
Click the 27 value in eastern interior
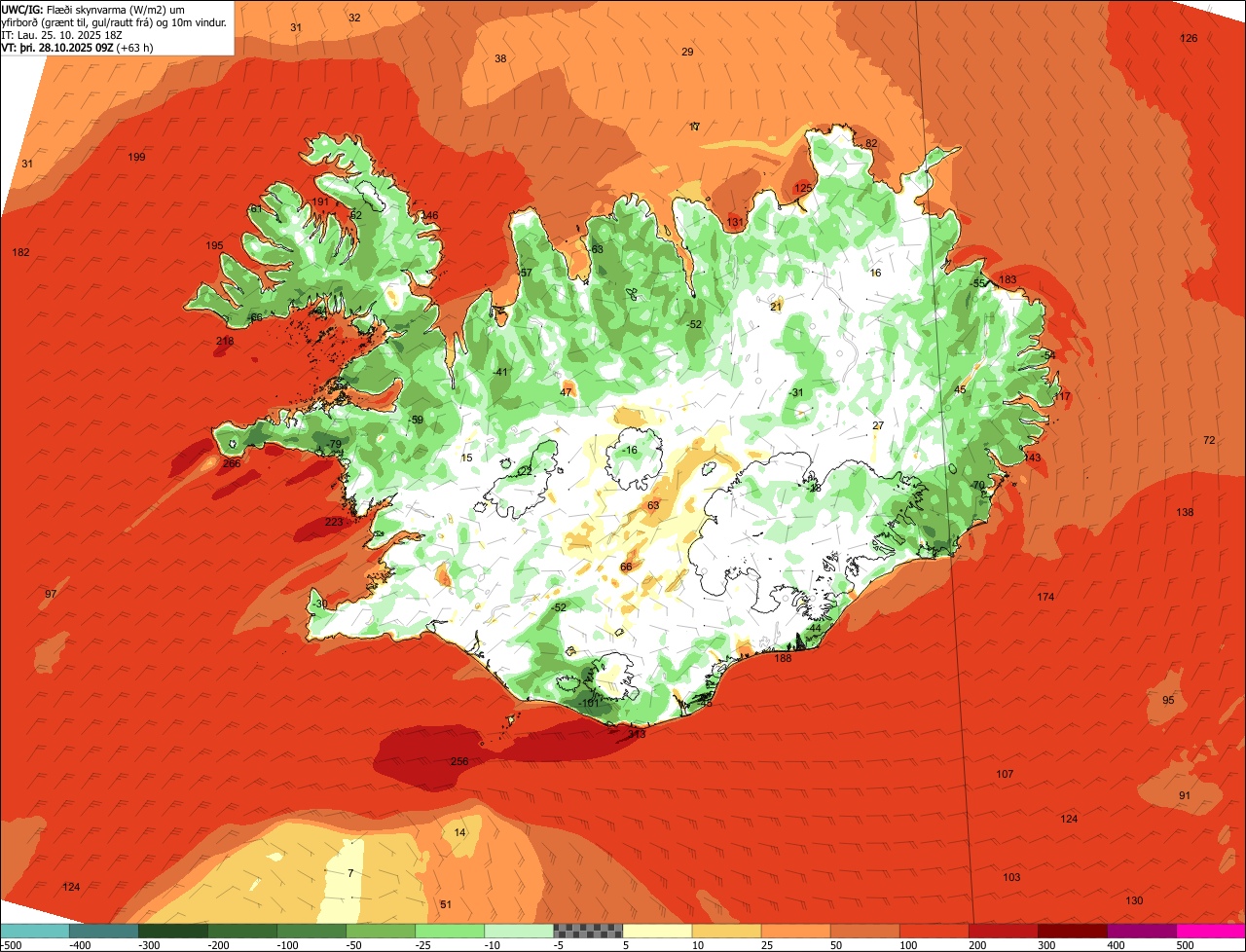click(x=878, y=425)
